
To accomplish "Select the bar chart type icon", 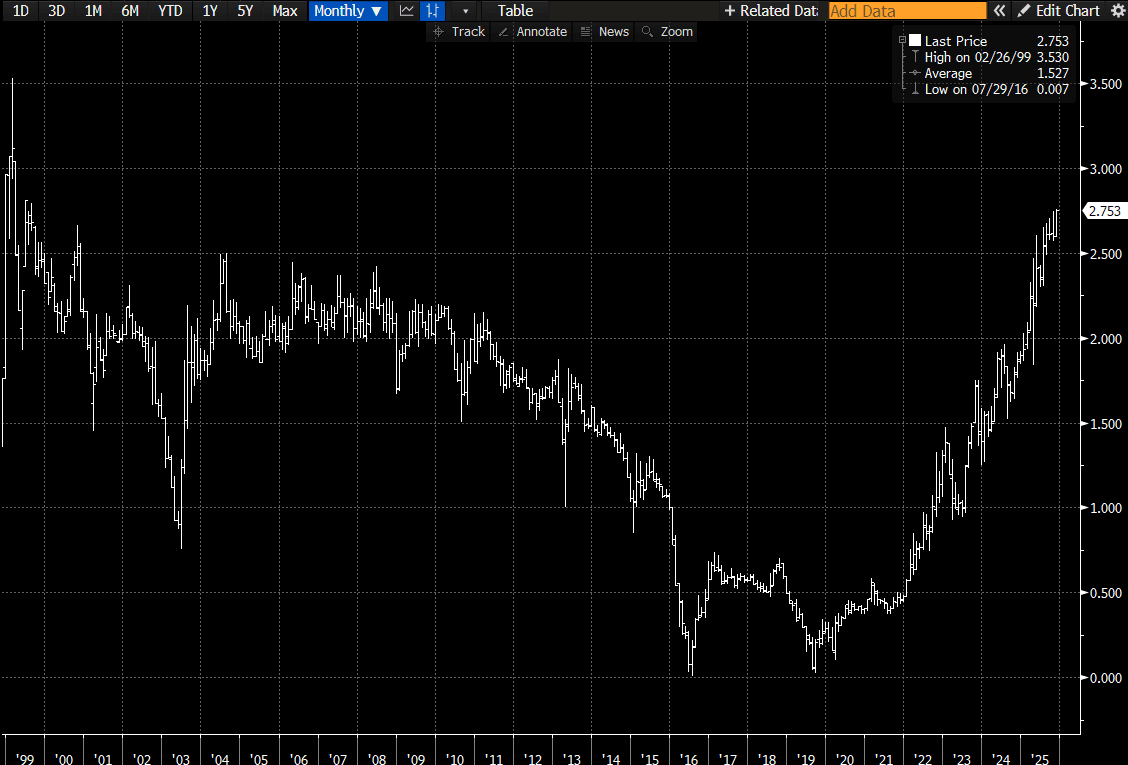I will coord(431,11).
